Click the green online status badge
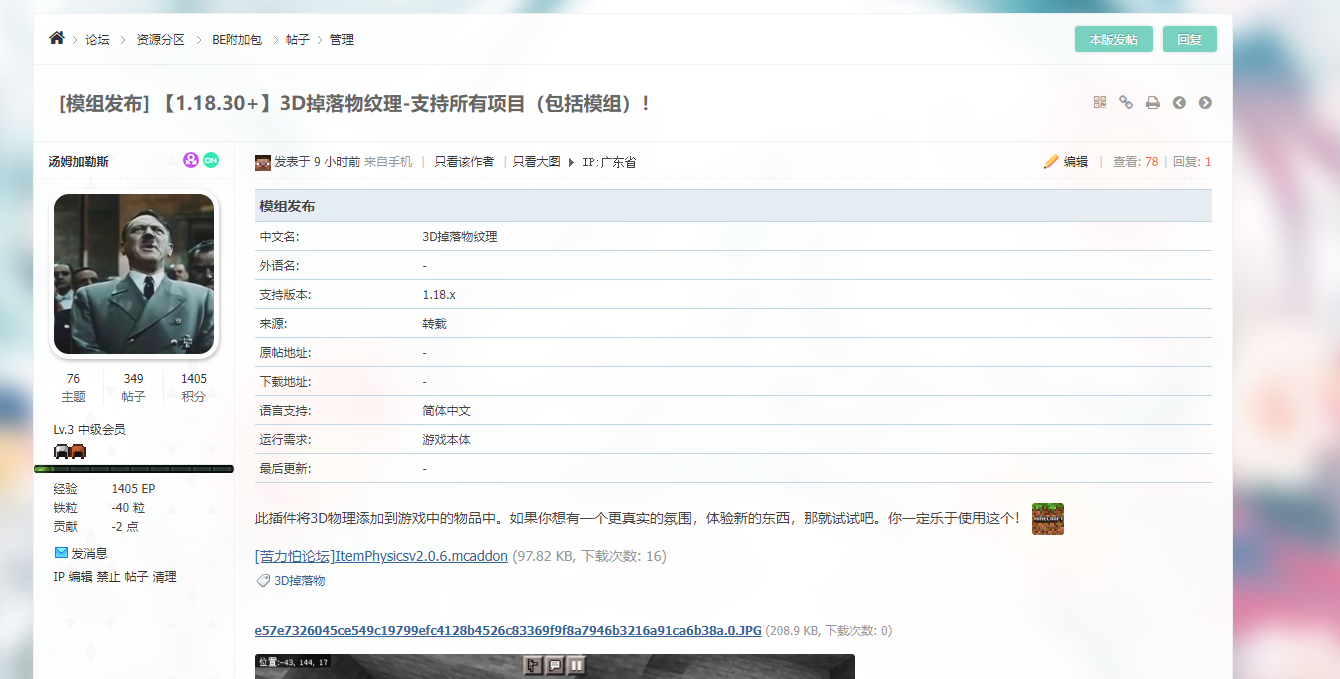Viewport: 1340px width, 679px height. pyautogui.click(x=211, y=160)
